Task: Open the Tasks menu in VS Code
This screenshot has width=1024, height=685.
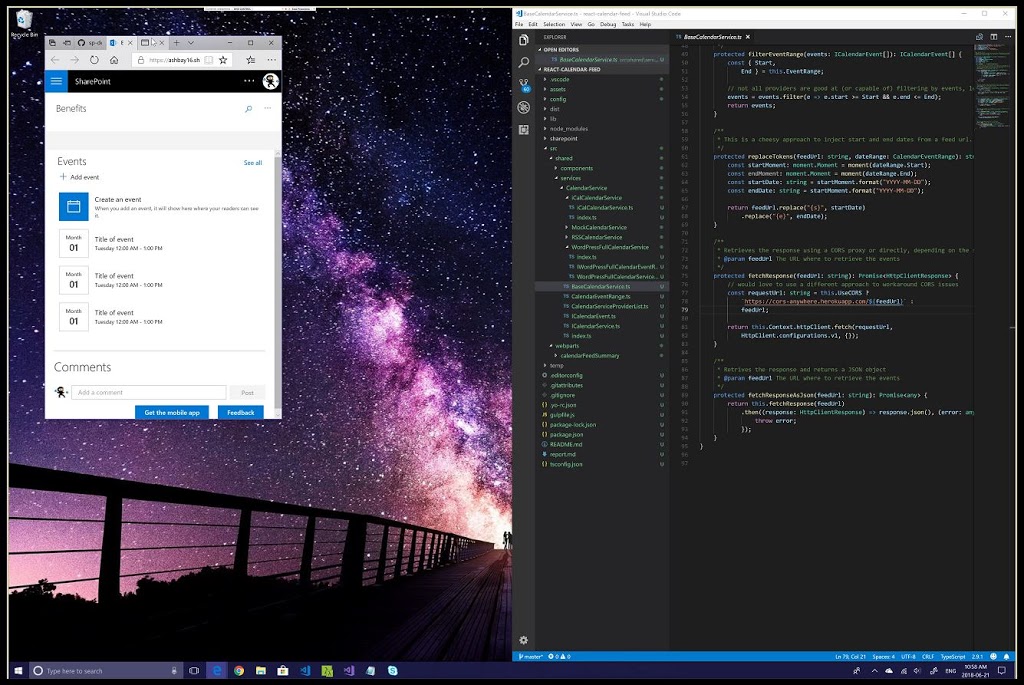Action: (628, 24)
